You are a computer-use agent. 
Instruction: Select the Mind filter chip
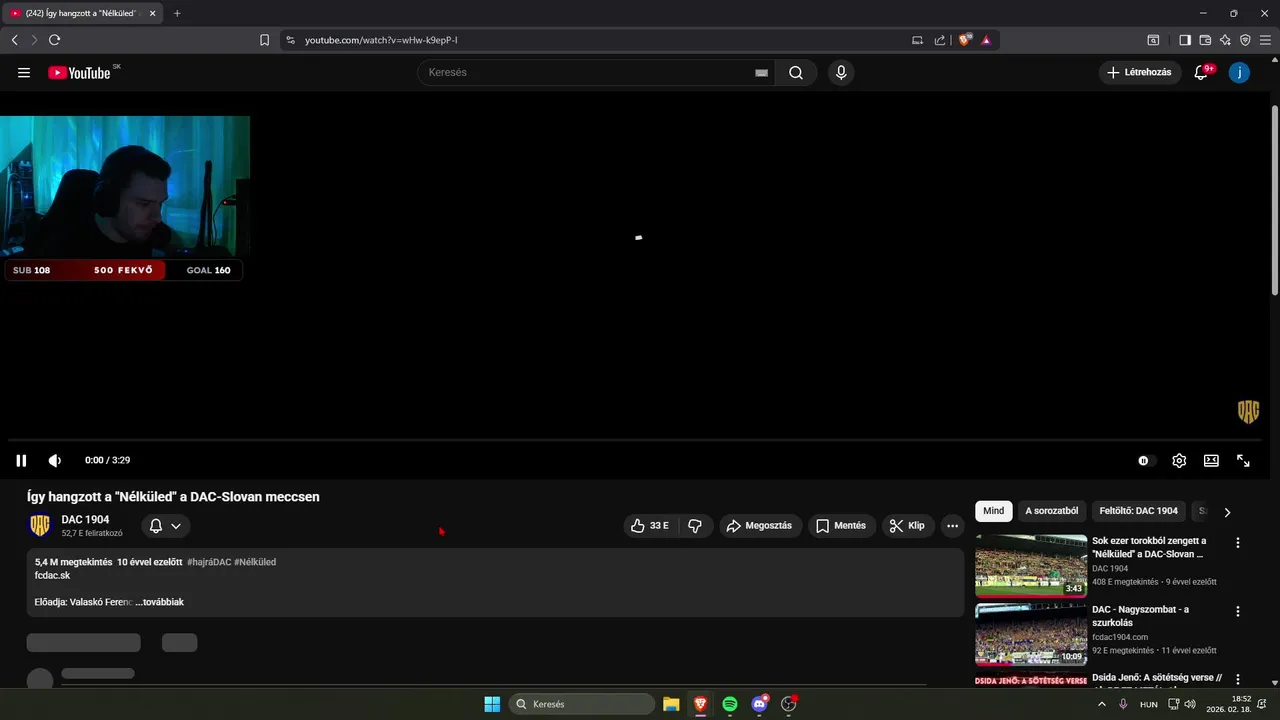click(994, 511)
